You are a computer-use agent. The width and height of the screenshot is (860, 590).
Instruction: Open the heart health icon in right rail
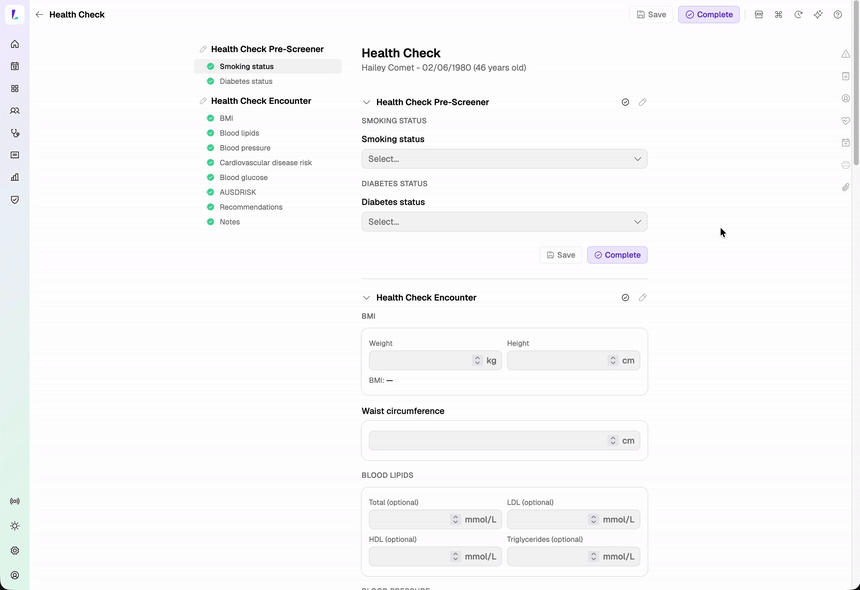[x=846, y=121]
